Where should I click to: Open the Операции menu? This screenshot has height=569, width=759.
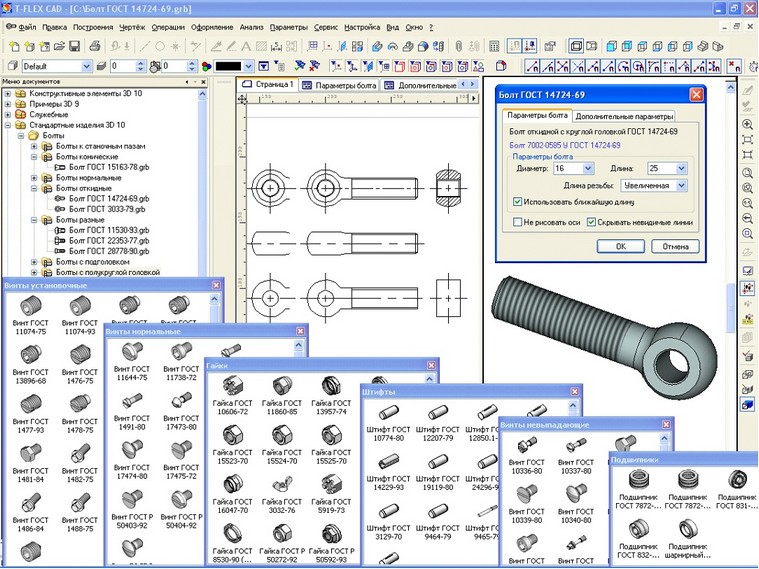(168, 28)
